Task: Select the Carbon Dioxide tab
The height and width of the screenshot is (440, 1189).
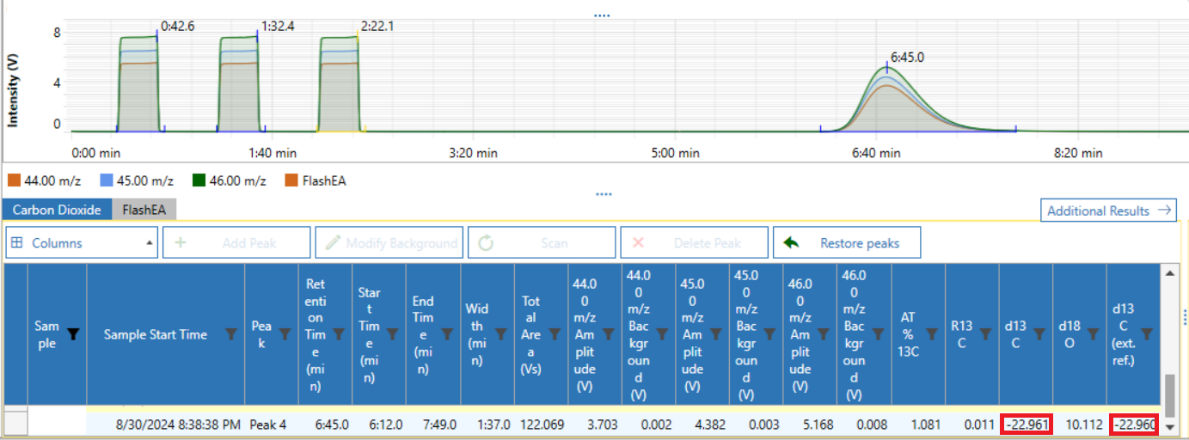Action: tap(56, 210)
